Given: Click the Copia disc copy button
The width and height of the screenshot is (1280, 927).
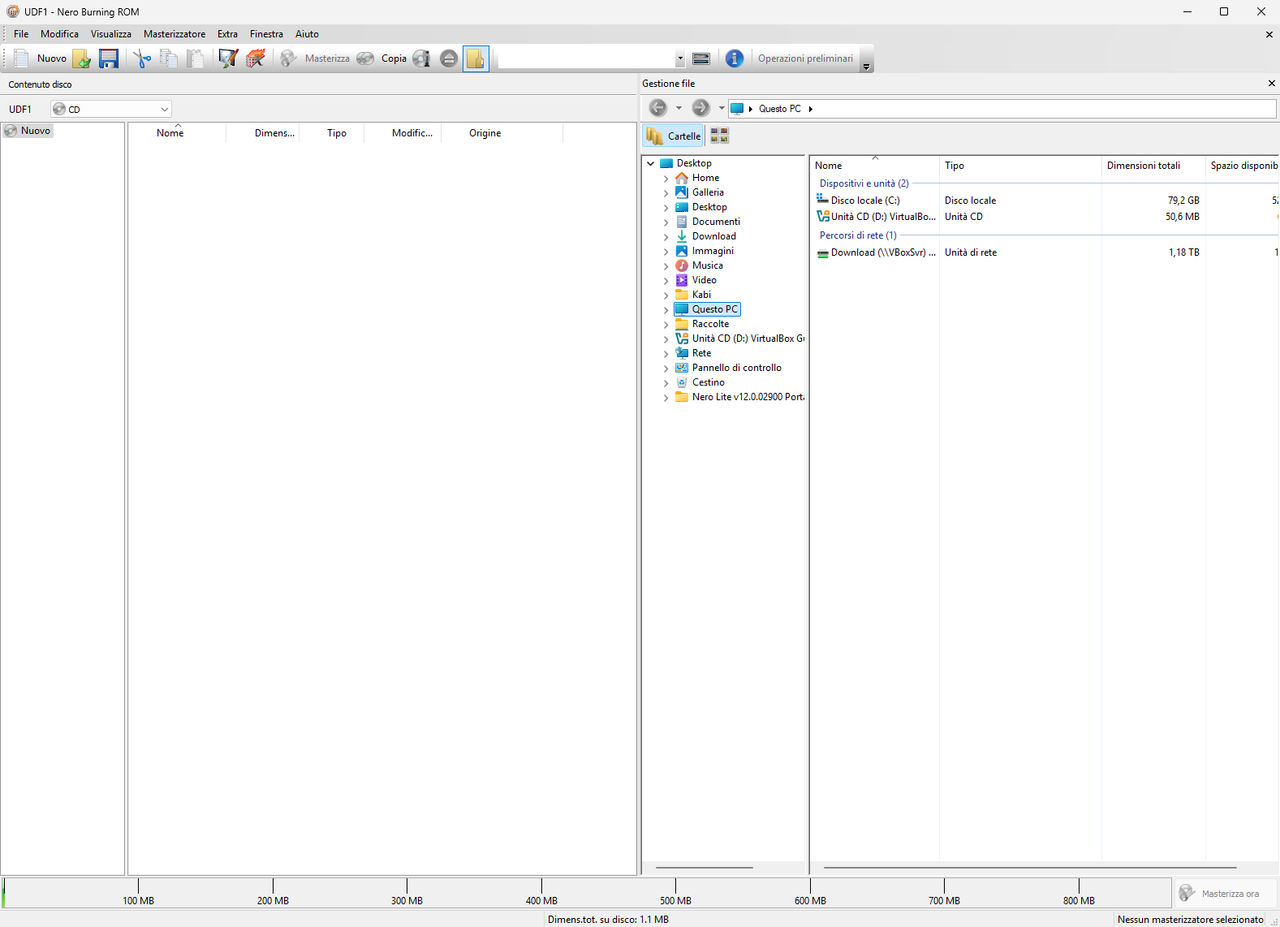Looking at the screenshot, I should click(x=382, y=58).
